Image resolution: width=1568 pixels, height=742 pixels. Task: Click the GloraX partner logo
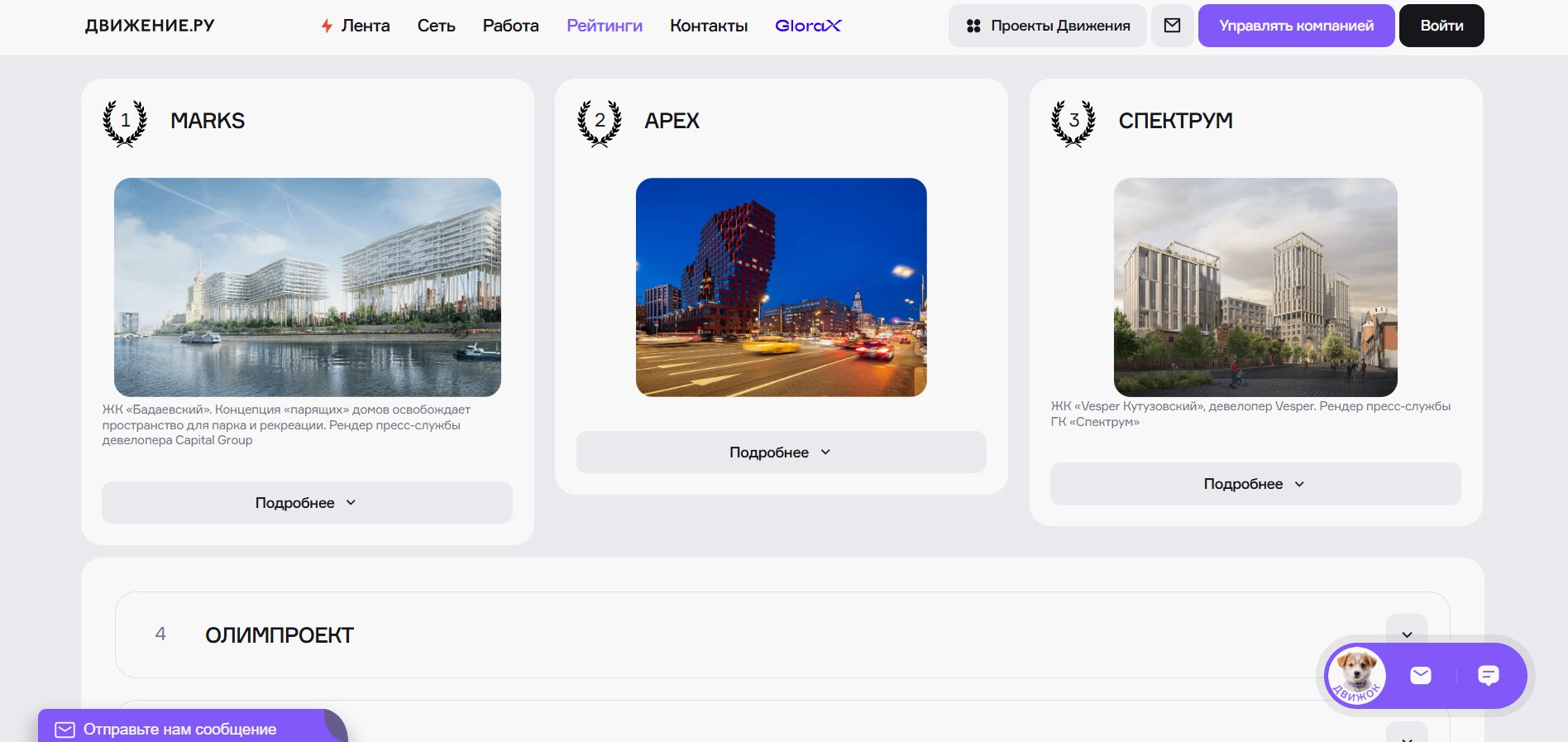(x=808, y=26)
